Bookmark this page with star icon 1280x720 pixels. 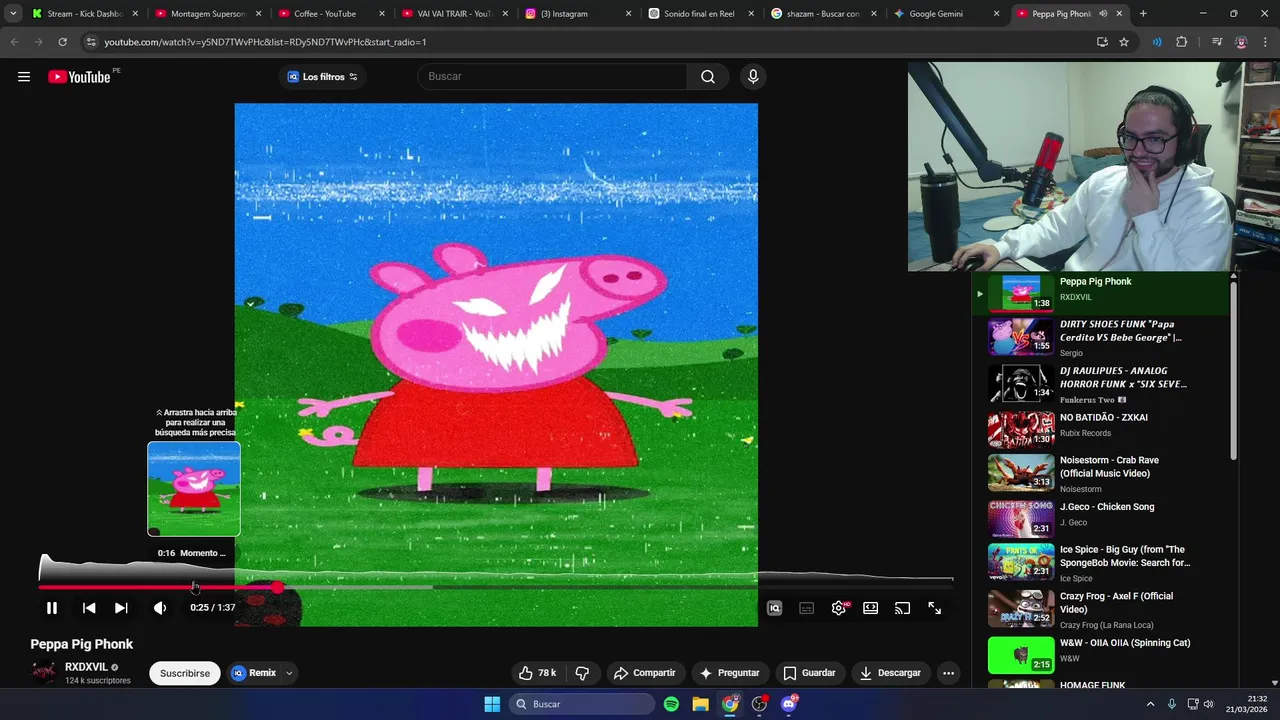click(1124, 42)
